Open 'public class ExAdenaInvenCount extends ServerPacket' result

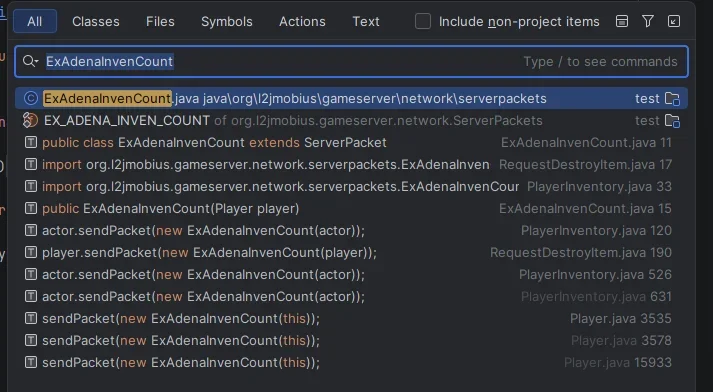click(x=351, y=142)
